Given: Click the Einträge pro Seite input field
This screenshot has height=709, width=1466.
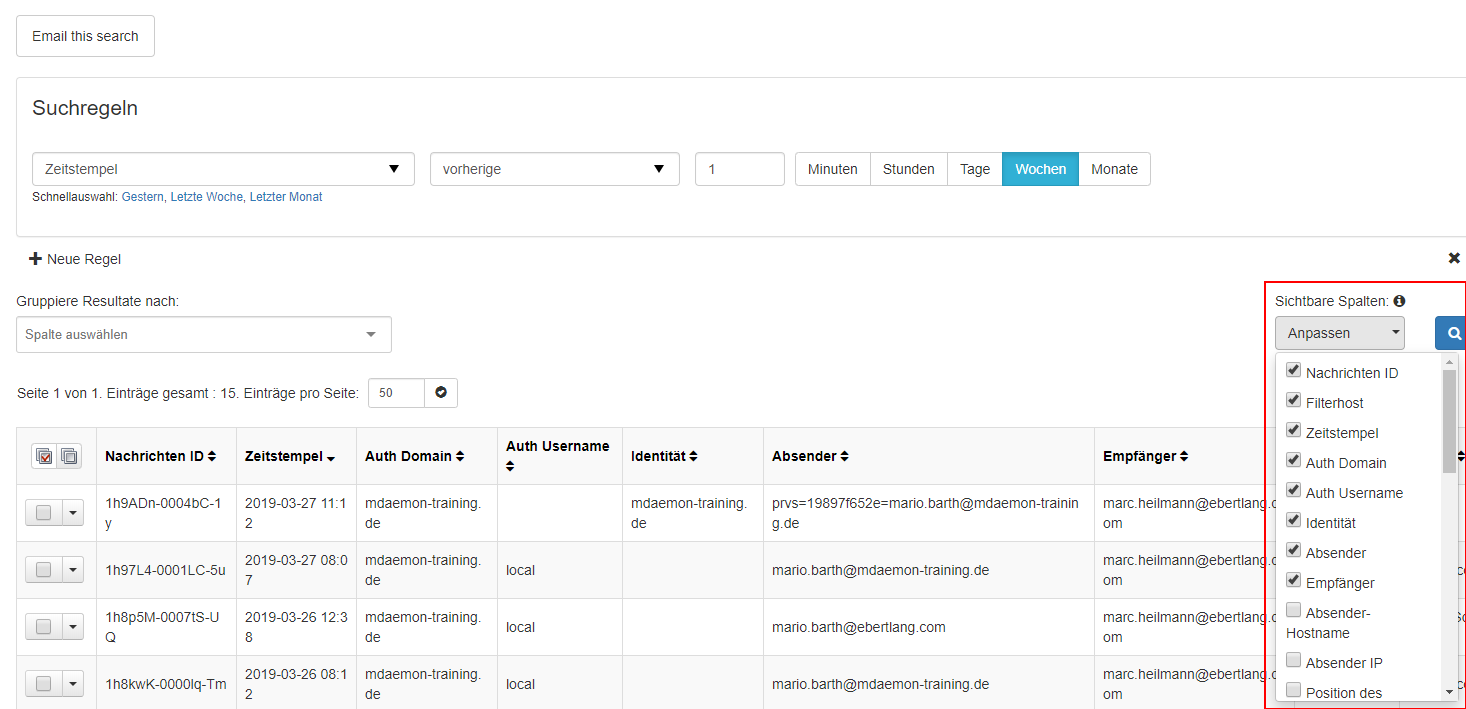Looking at the screenshot, I should (396, 393).
